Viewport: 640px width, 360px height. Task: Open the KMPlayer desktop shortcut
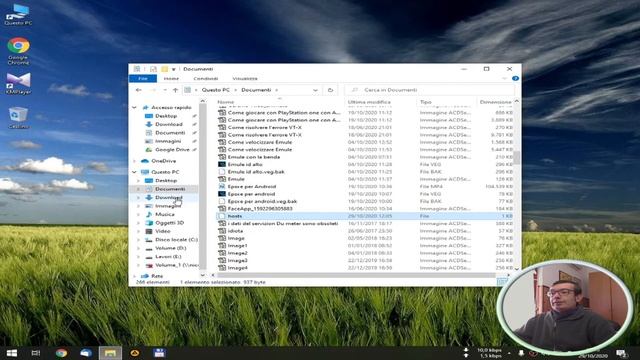18,83
